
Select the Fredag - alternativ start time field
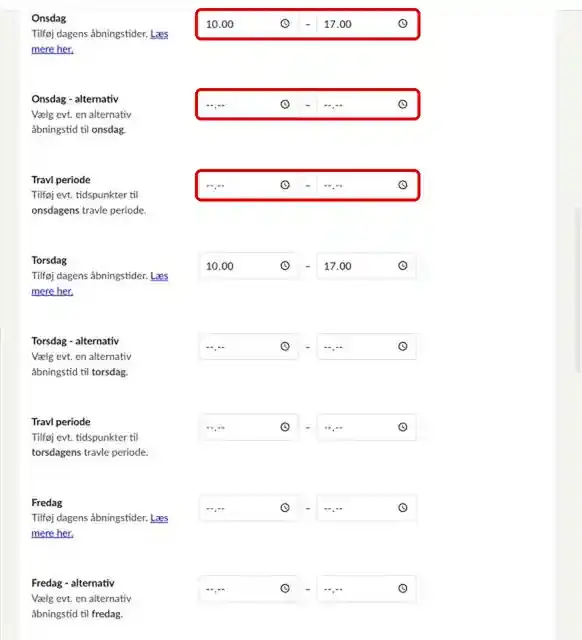coord(248,589)
